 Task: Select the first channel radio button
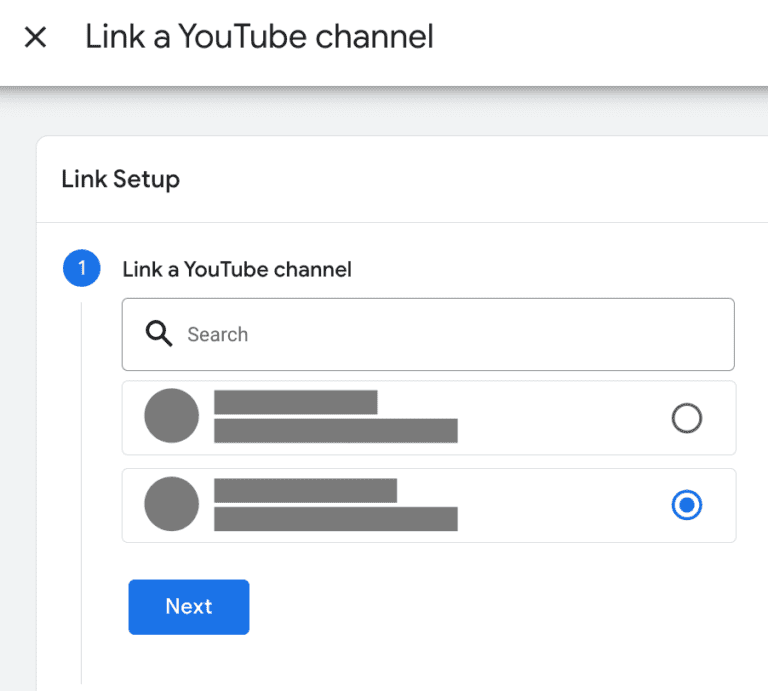686,418
